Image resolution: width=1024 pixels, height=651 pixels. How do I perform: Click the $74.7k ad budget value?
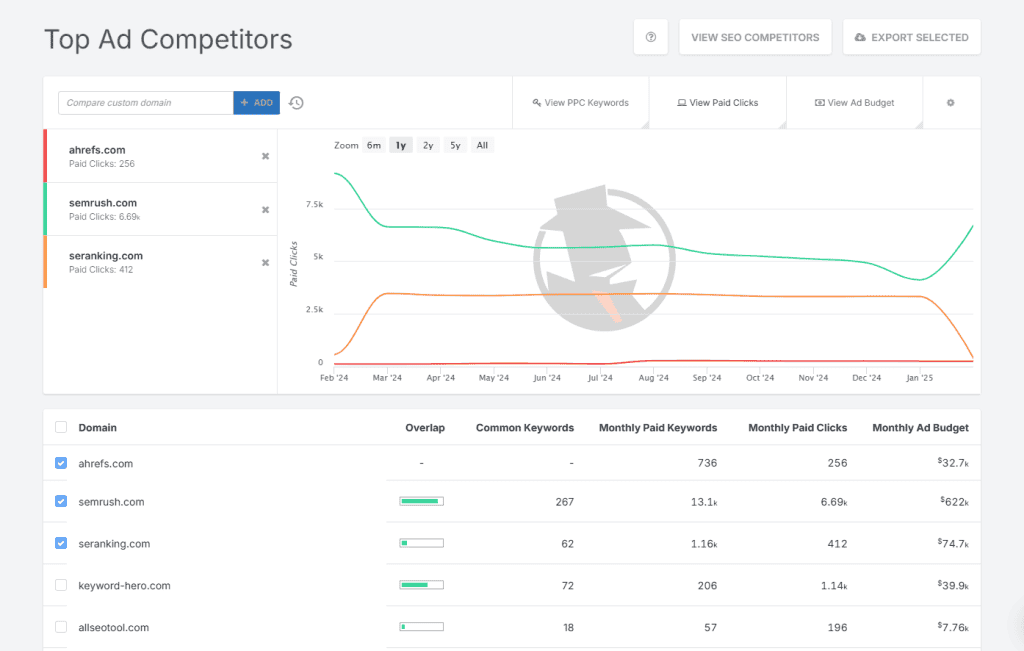(x=953, y=543)
